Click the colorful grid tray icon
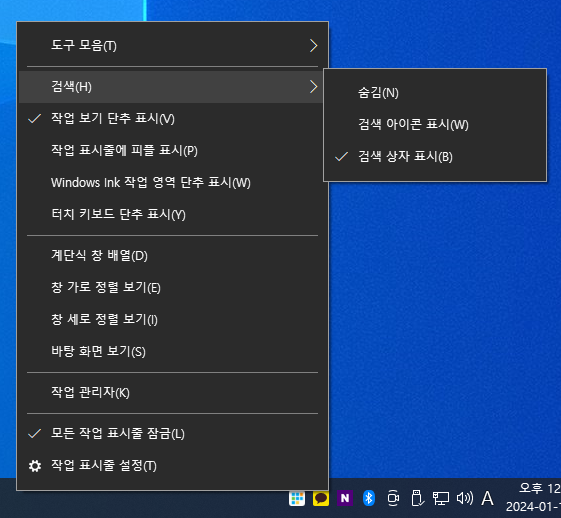This screenshot has height=518, width=561. click(297, 498)
